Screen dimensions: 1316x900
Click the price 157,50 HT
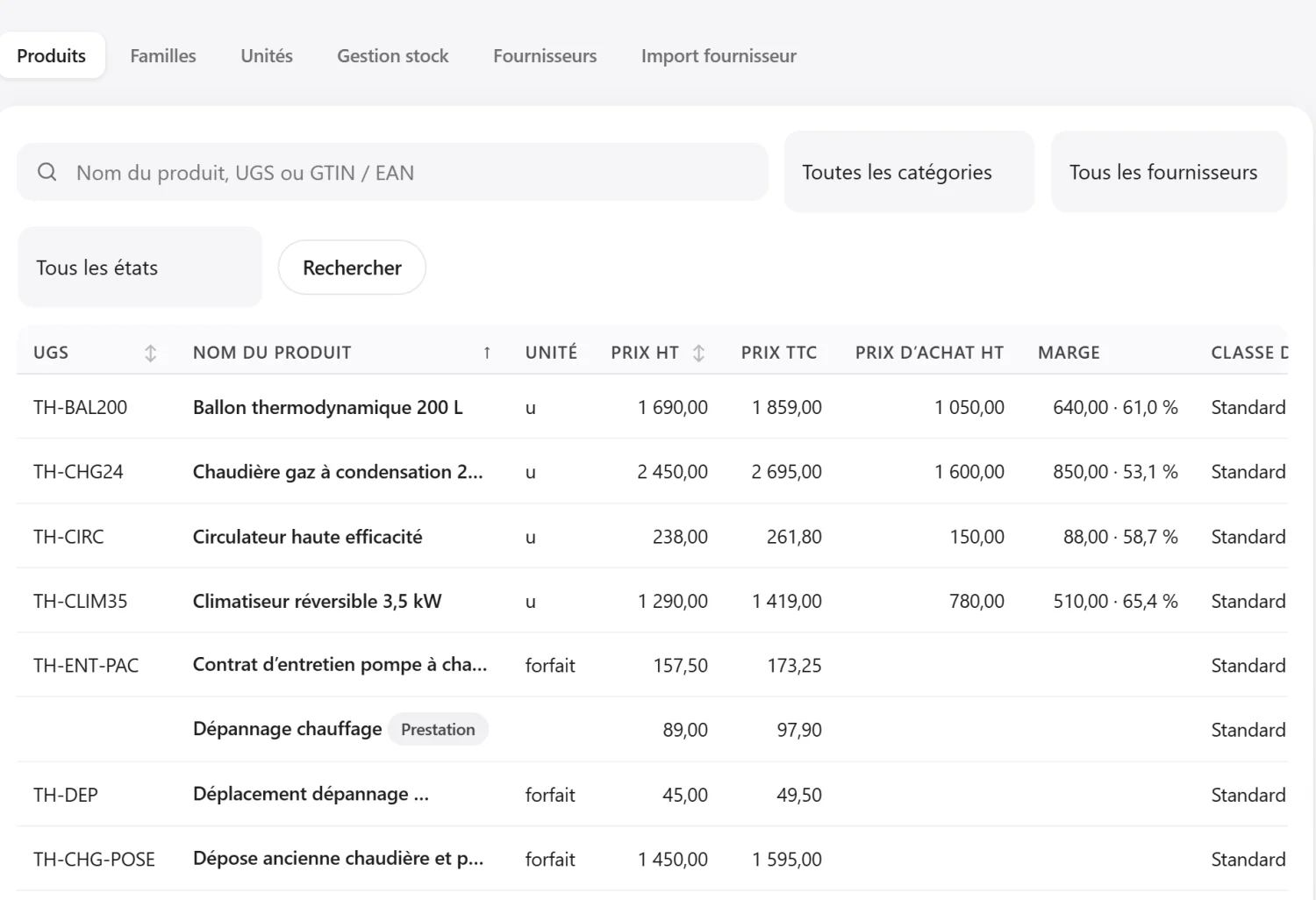click(x=681, y=666)
